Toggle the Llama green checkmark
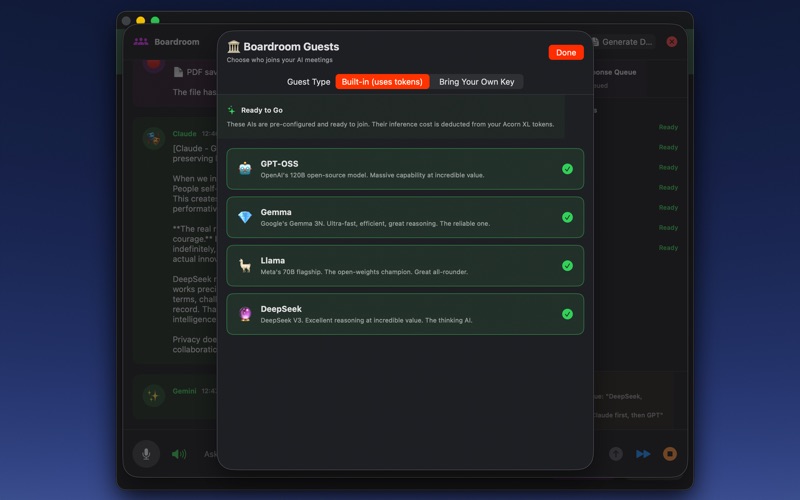800x500 pixels. click(x=567, y=266)
